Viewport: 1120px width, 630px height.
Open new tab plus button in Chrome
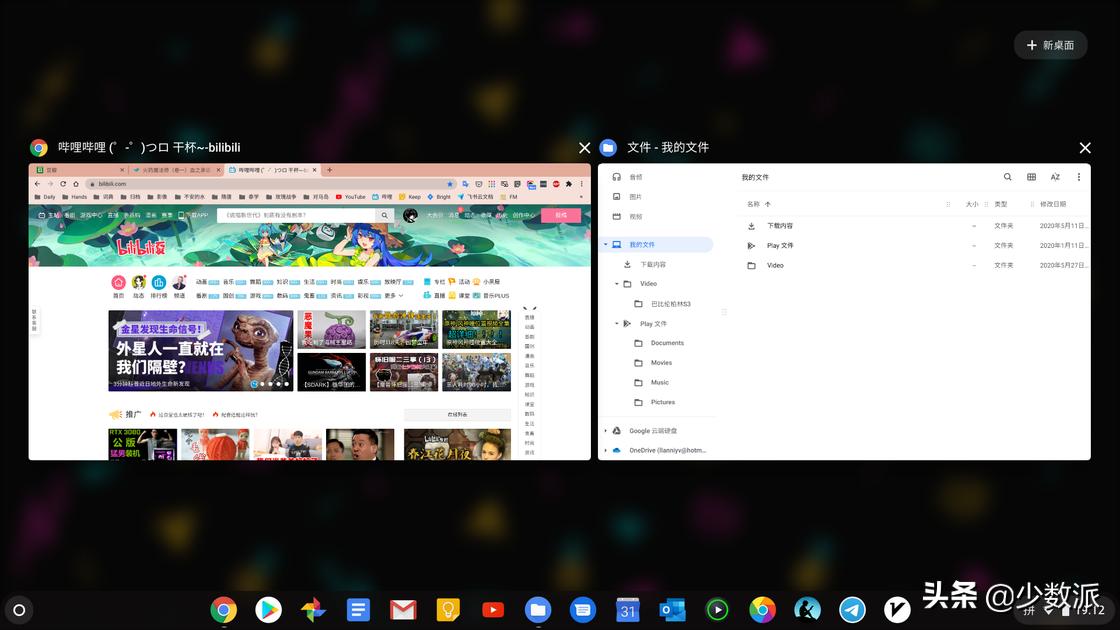click(329, 170)
